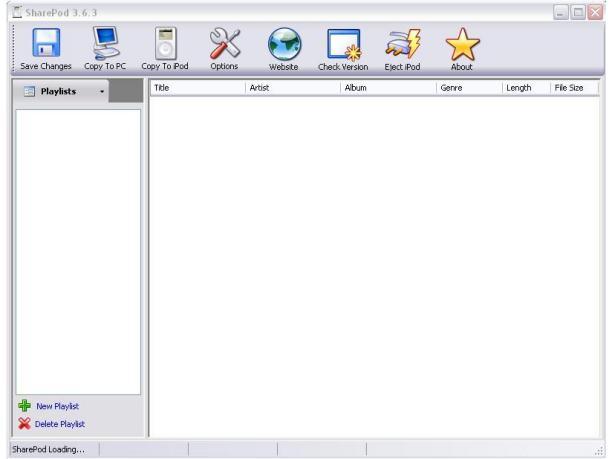612x459 pixels.
Task: Sort tracks by Album column header
Action: [388, 88]
